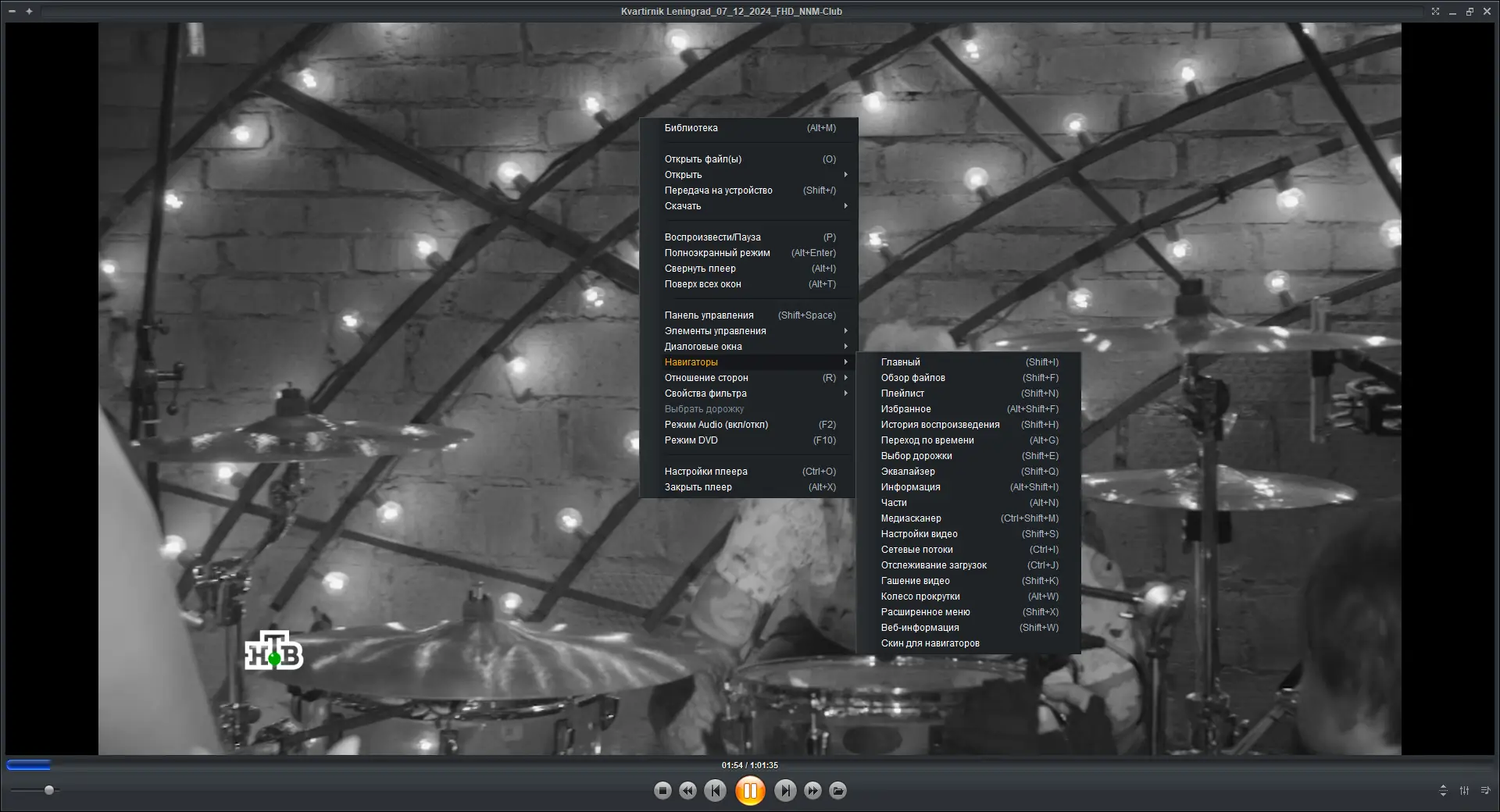Stop playback with the stop button
Image resolution: width=1500 pixels, height=812 pixels.
pyautogui.click(x=662, y=791)
